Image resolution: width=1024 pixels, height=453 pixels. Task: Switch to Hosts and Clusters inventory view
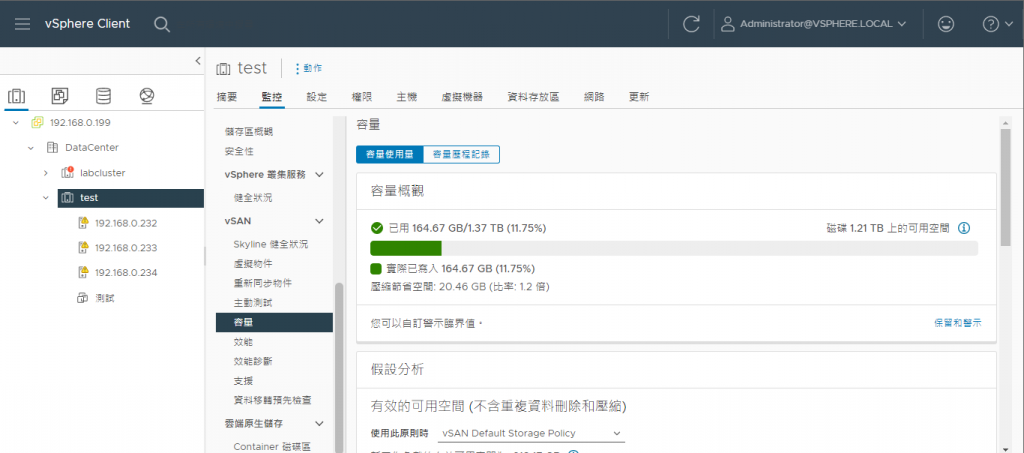(16, 97)
